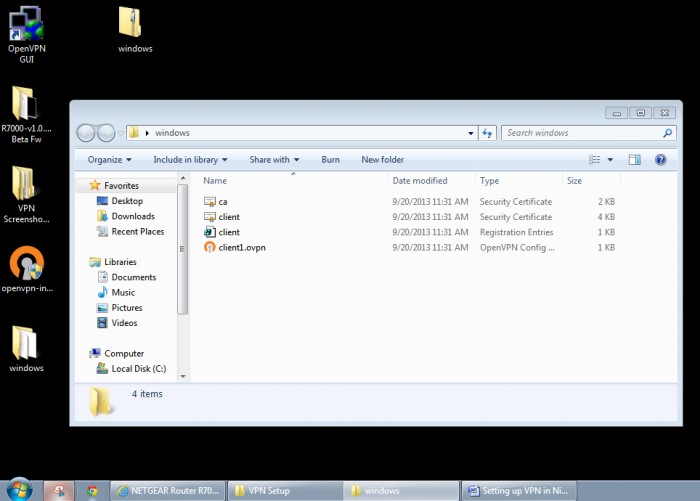The width and height of the screenshot is (700, 501).
Task: Click navigation pane scroll up arrow
Action: pos(183,178)
